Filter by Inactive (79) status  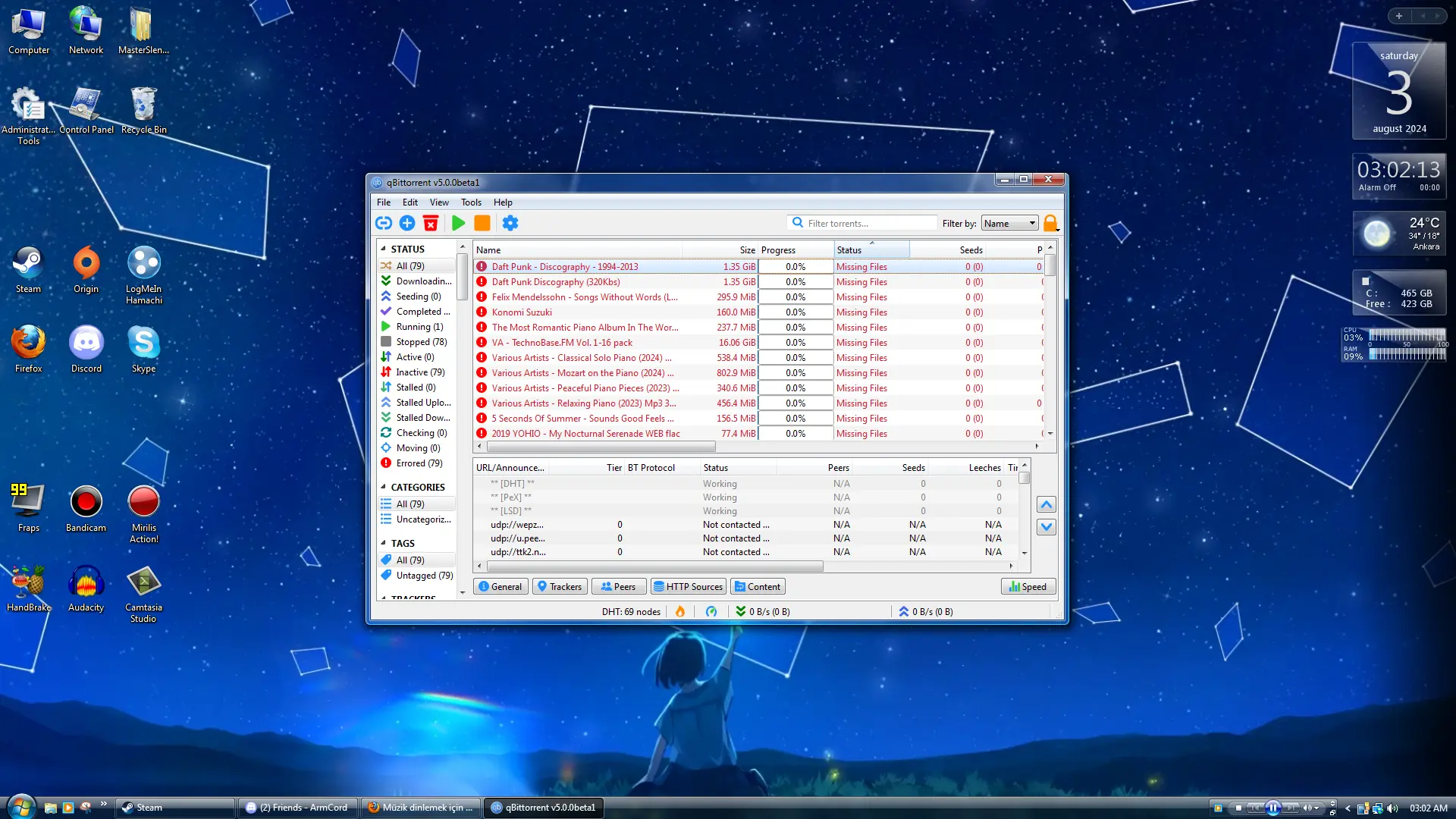417,372
